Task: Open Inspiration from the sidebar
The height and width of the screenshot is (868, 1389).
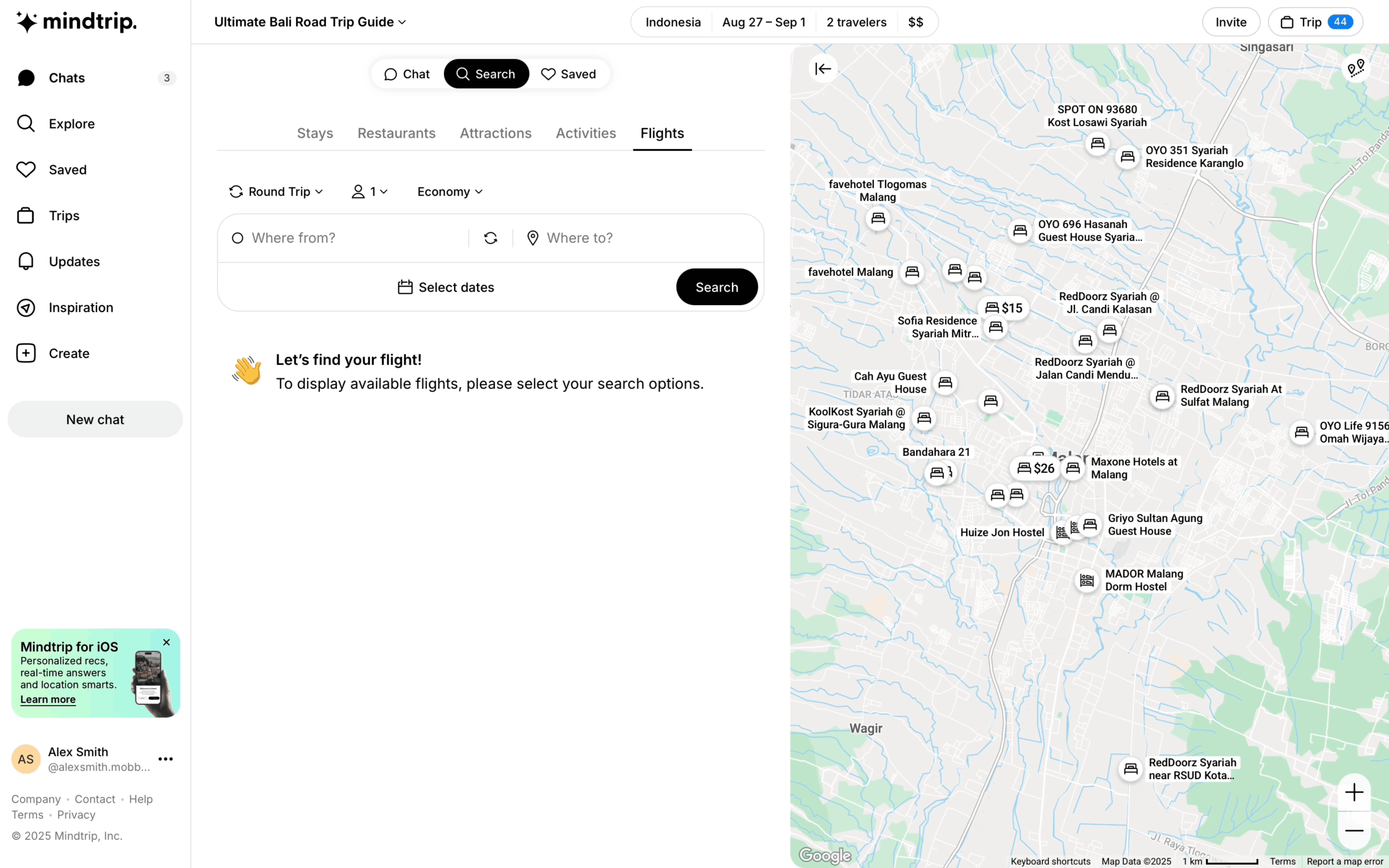Action: (x=80, y=308)
